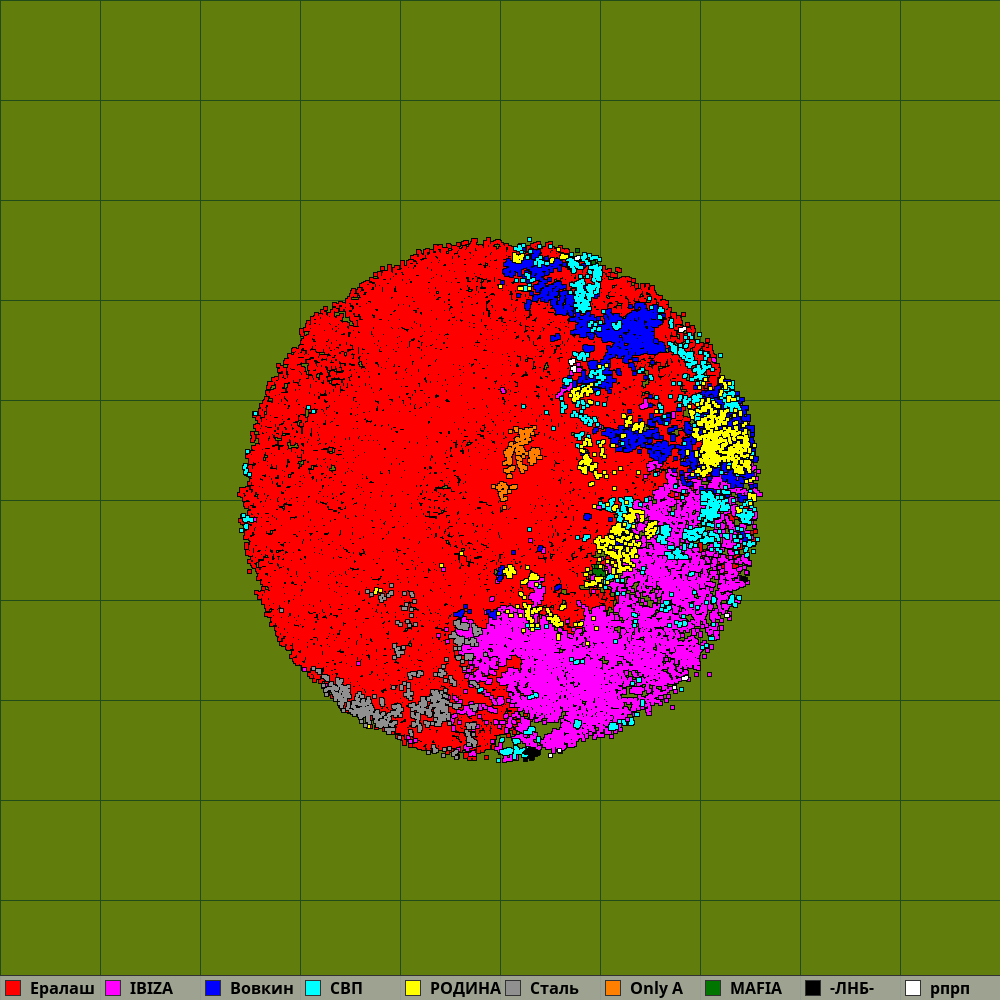This screenshot has height=1000, width=1000.
Task: Click the small black -ЛНБ- territory on map
Action: (x=531, y=754)
